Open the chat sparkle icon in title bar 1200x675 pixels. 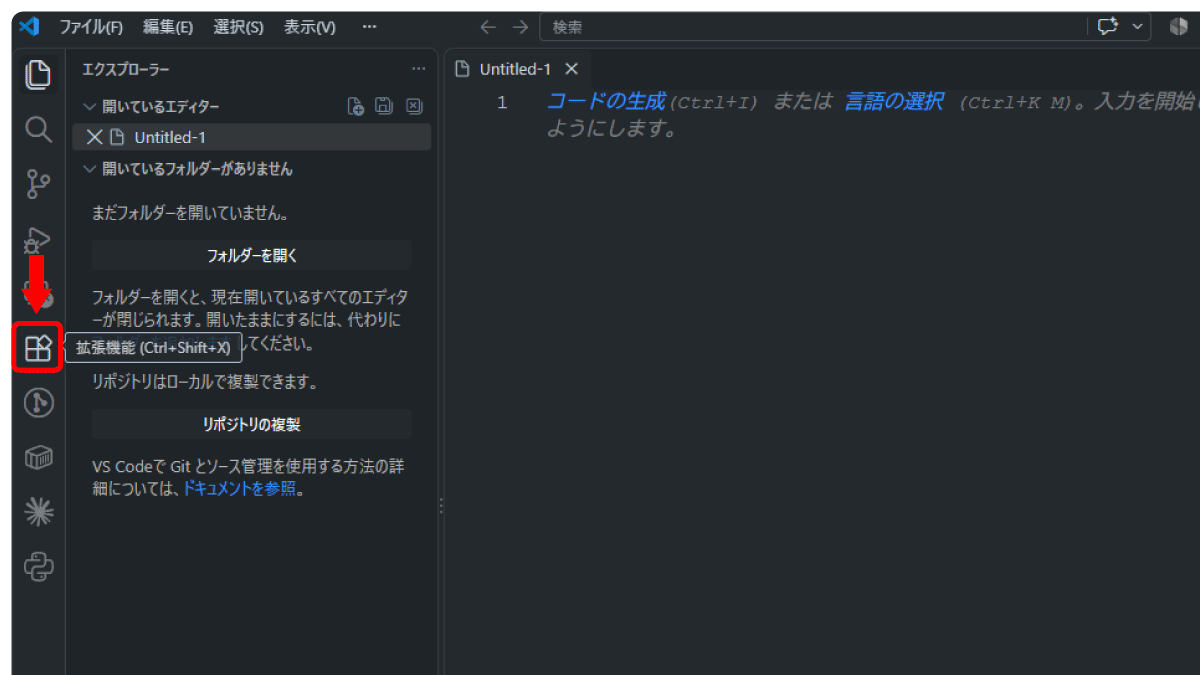(1107, 27)
